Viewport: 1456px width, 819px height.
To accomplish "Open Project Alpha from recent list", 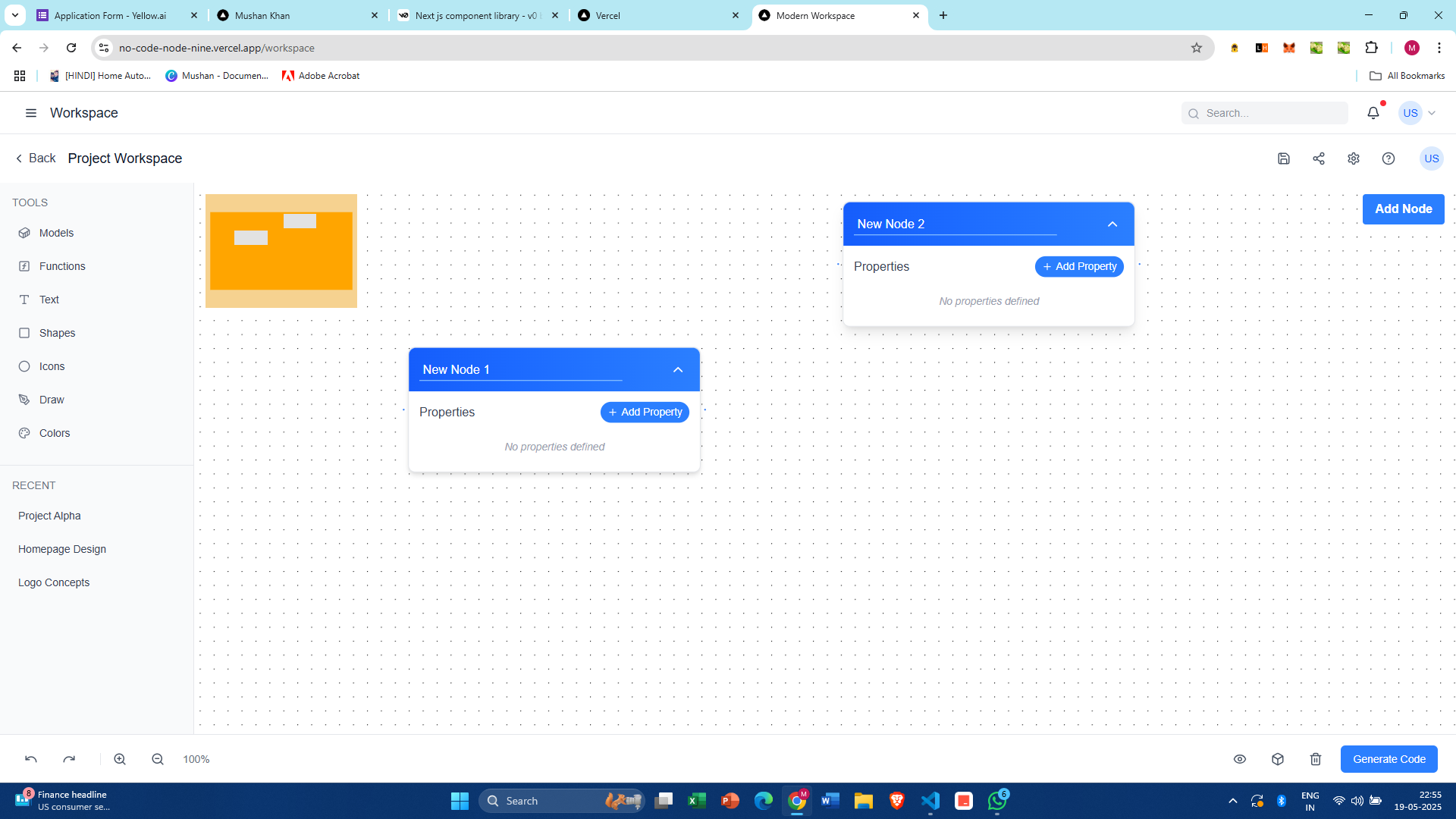I will click(x=49, y=516).
